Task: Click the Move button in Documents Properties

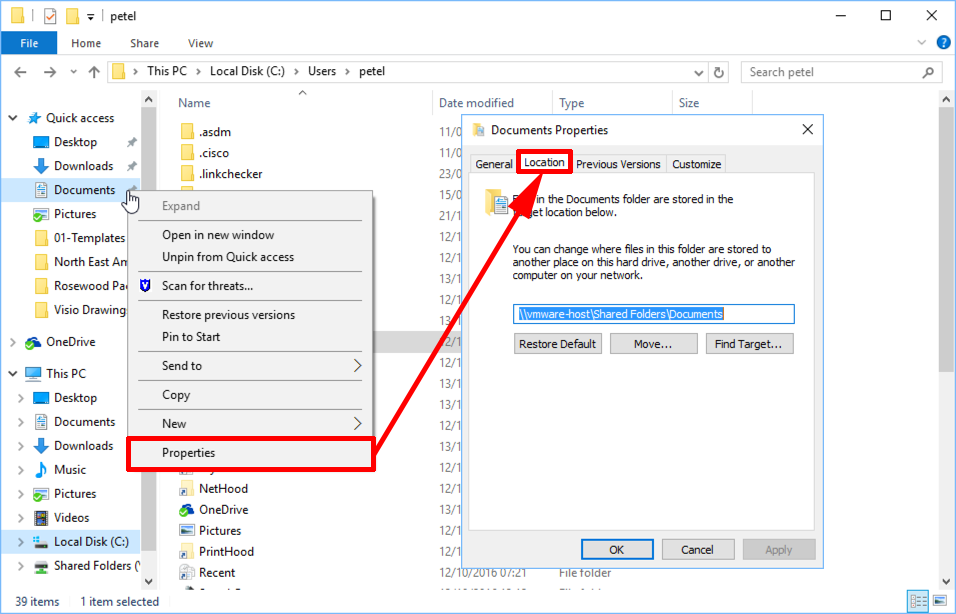Action: click(x=653, y=343)
